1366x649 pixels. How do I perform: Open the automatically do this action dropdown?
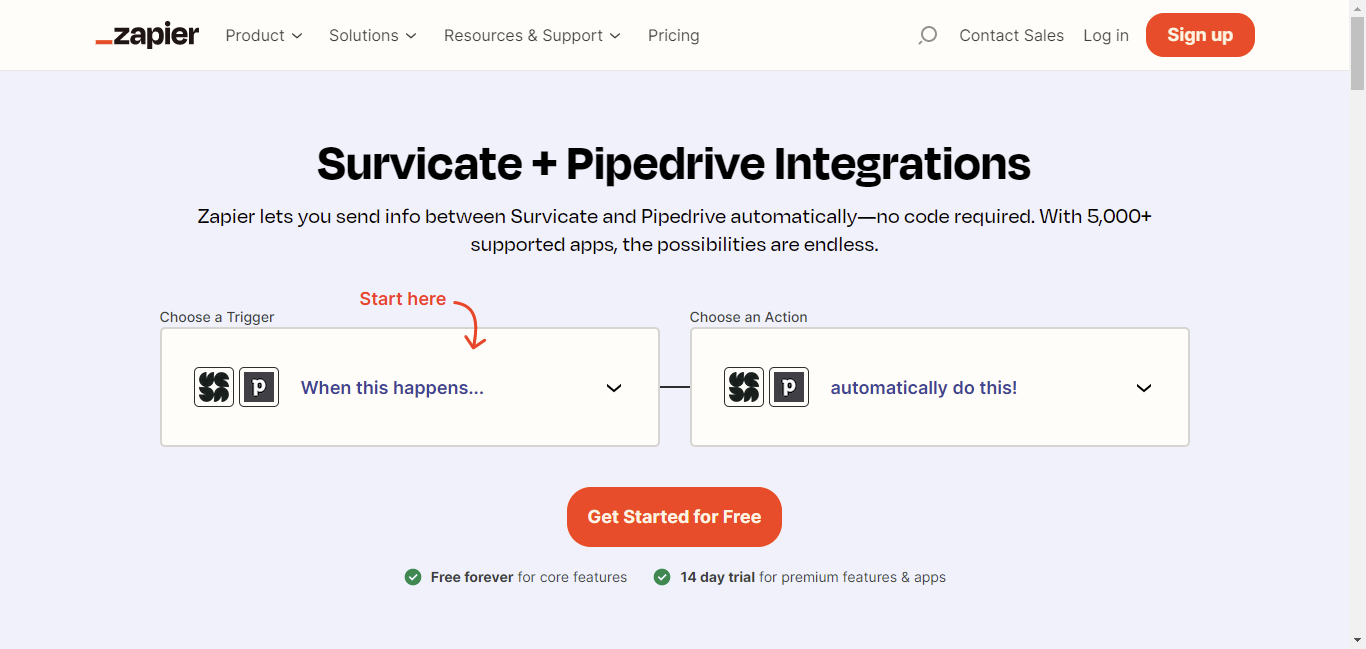pos(1143,387)
